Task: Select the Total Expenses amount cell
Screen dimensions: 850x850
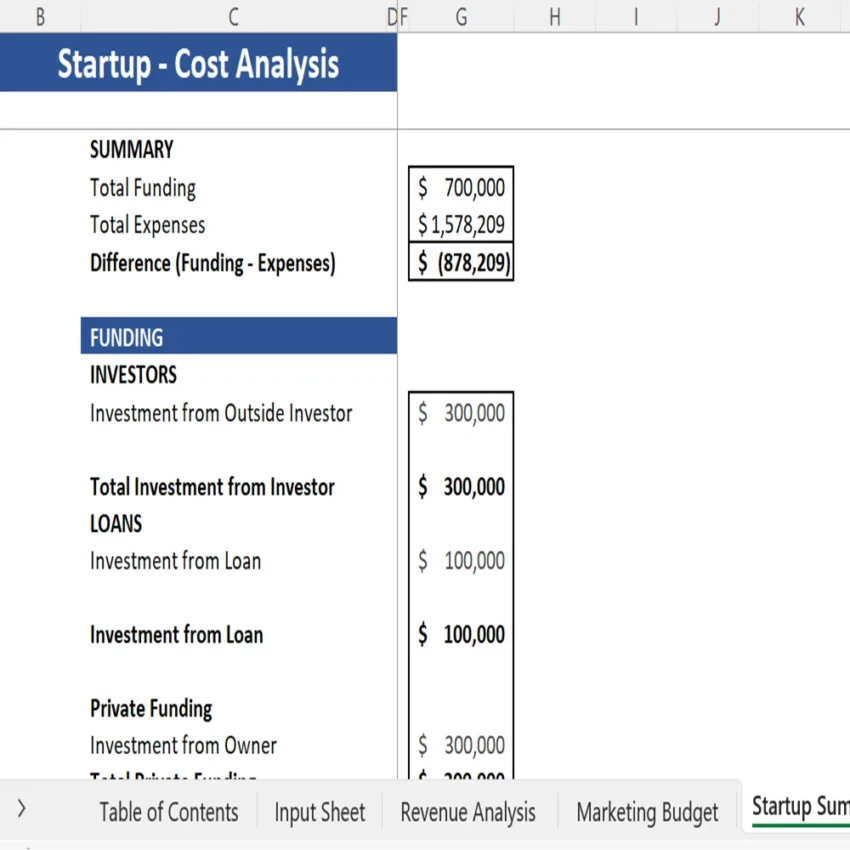Action: tap(461, 225)
